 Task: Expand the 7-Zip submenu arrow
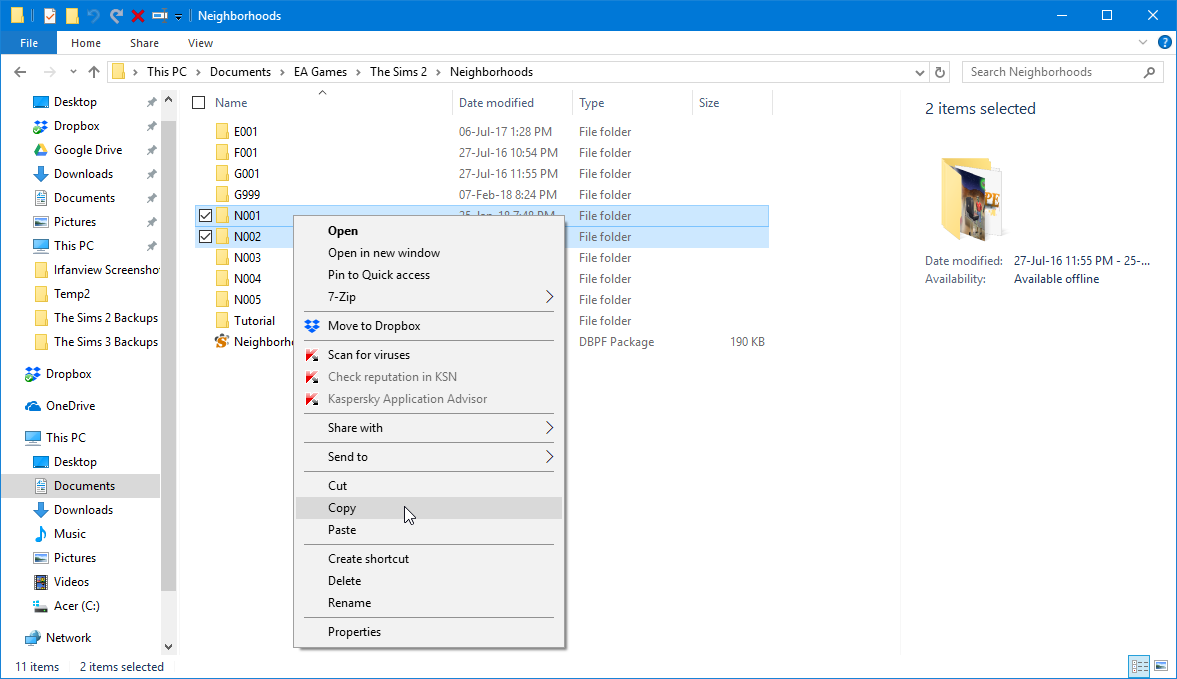click(549, 297)
